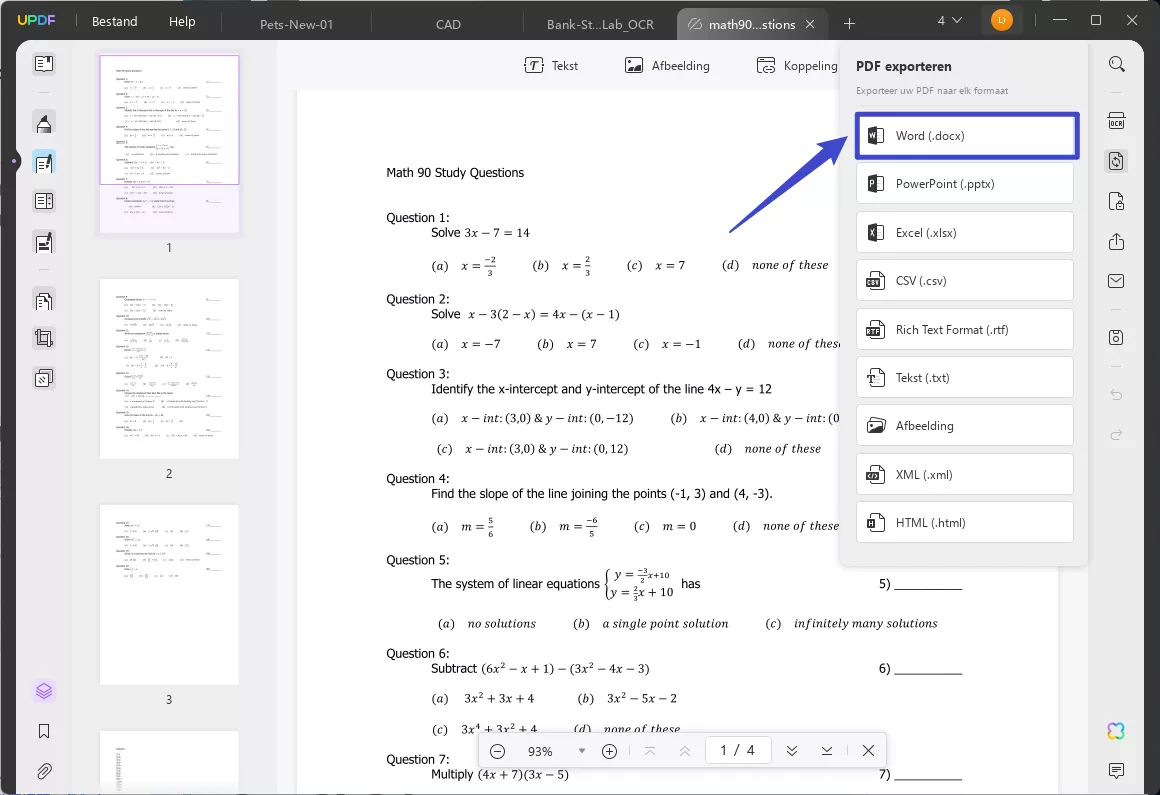Click the Save as other disk icon
This screenshot has height=795, width=1160.
pyautogui.click(x=1116, y=337)
